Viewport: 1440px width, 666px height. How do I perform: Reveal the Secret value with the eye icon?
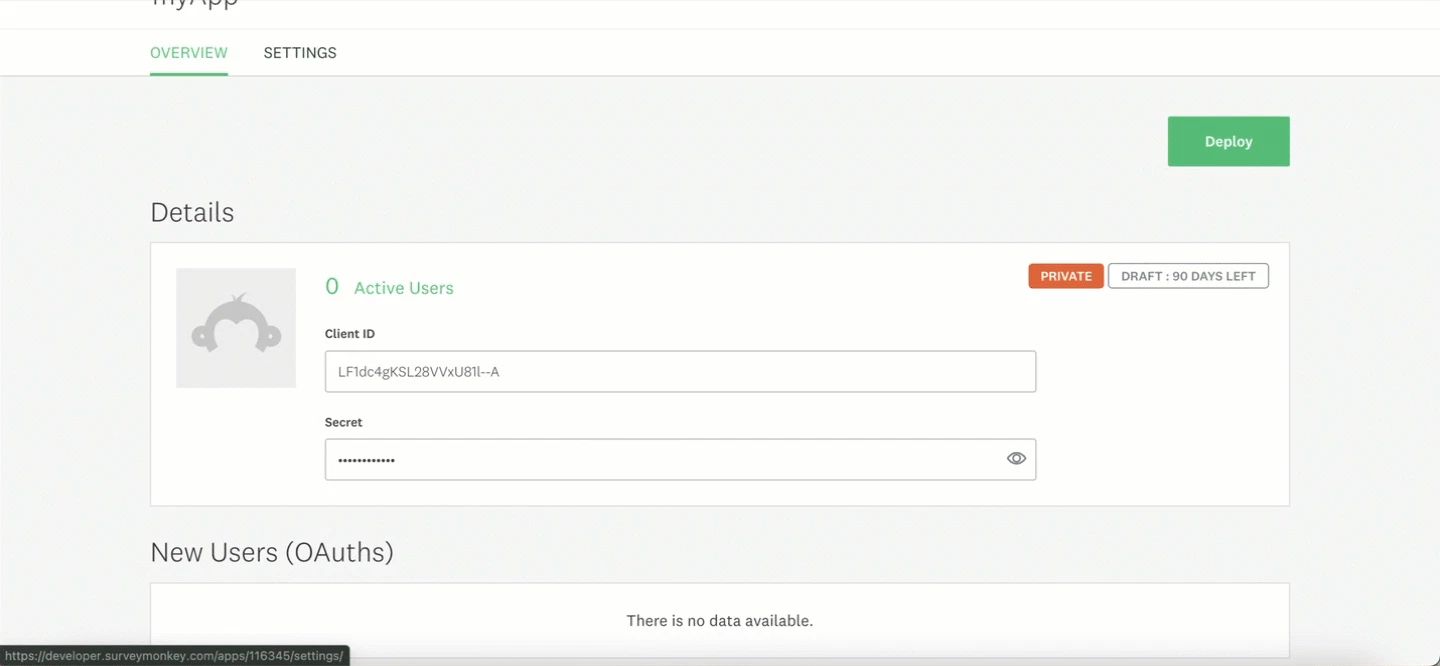[1016, 458]
